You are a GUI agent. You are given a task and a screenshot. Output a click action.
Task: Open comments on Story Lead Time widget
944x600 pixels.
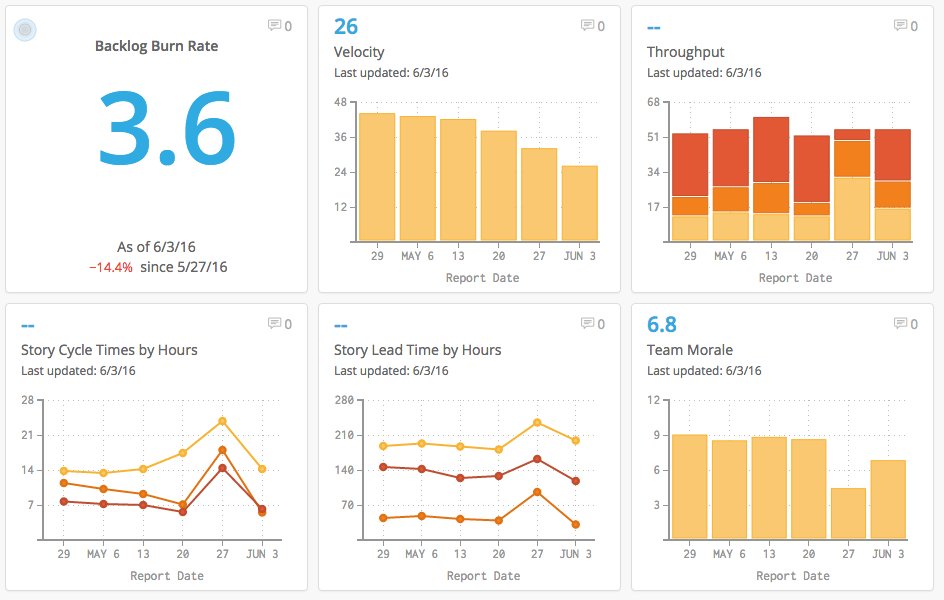click(588, 324)
